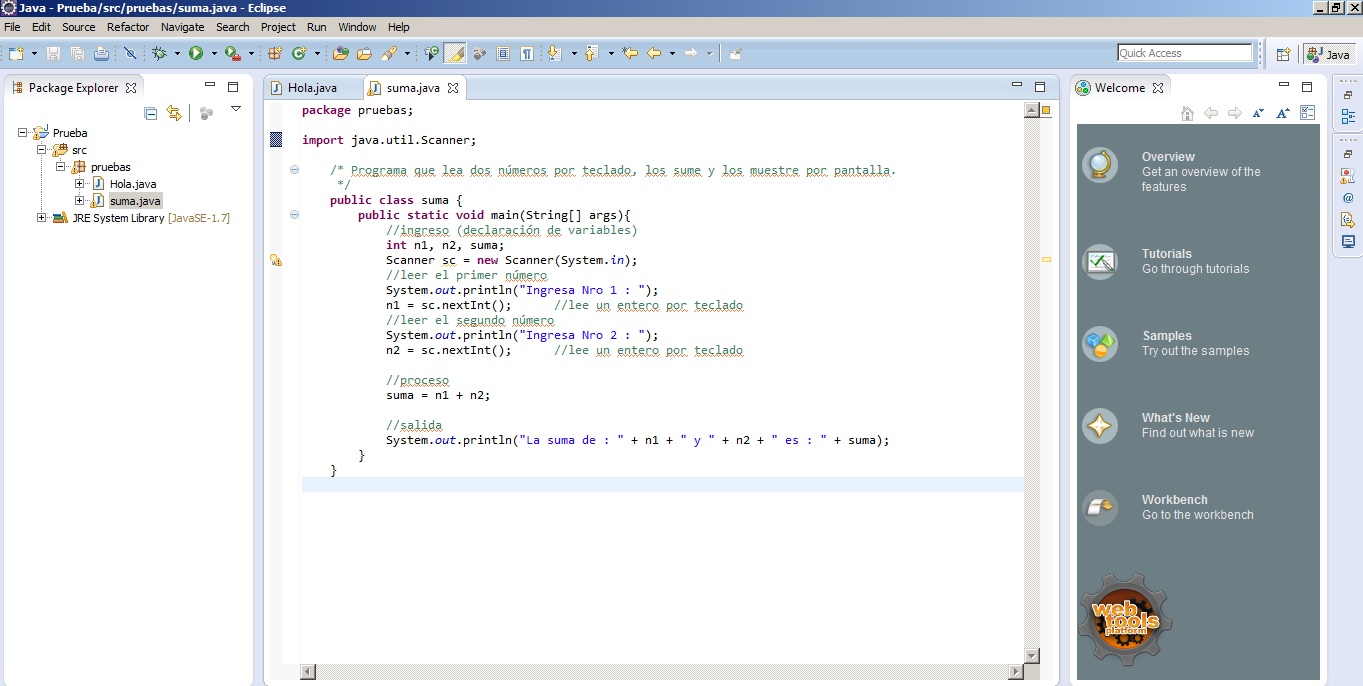Toggle Skip All Breakpoints
The height and width of the screenshot is (686, 1363).
[129, 53]
